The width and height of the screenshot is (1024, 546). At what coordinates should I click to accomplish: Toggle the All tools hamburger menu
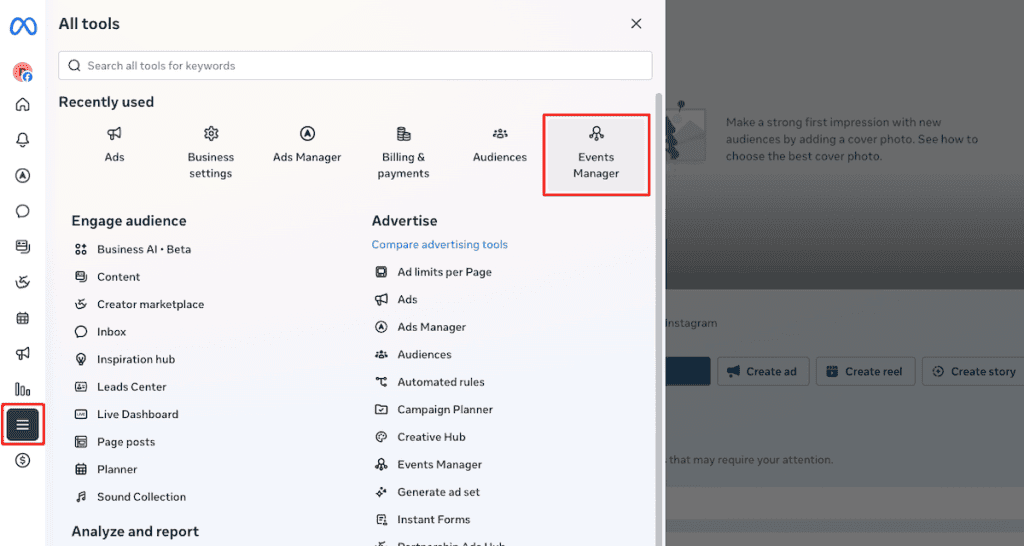23,425
